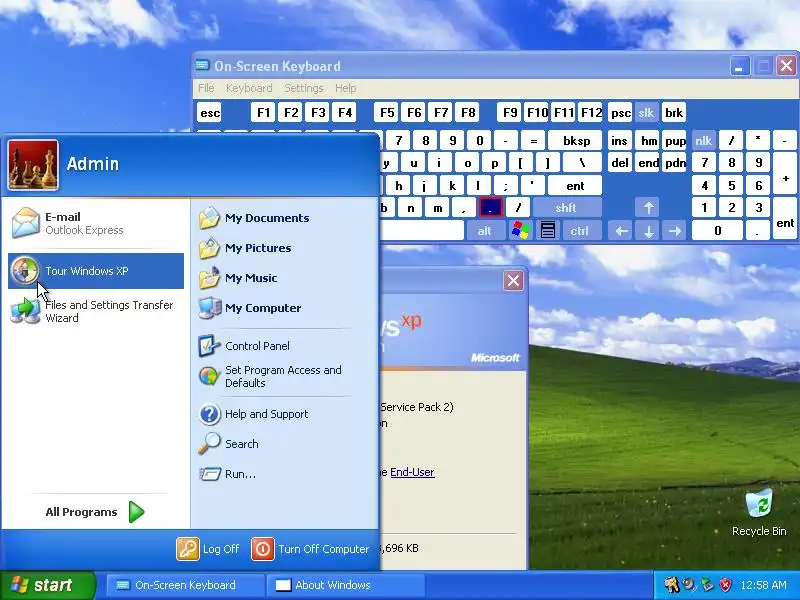Click the red security shield tray icon
The width and height of the screenshot is (800, 600).
[x=726, y=585]
